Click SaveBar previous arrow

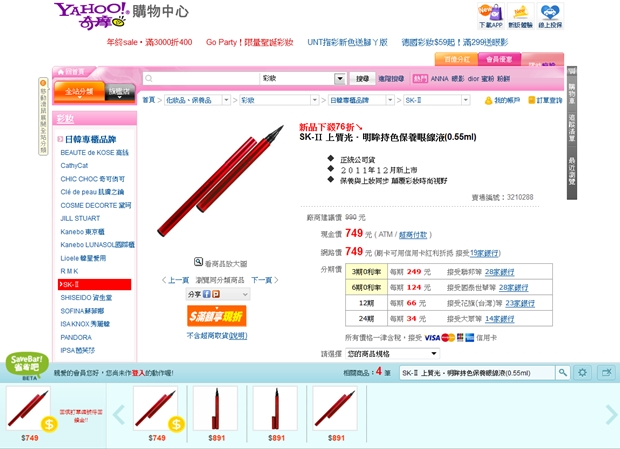coord(119,414)
